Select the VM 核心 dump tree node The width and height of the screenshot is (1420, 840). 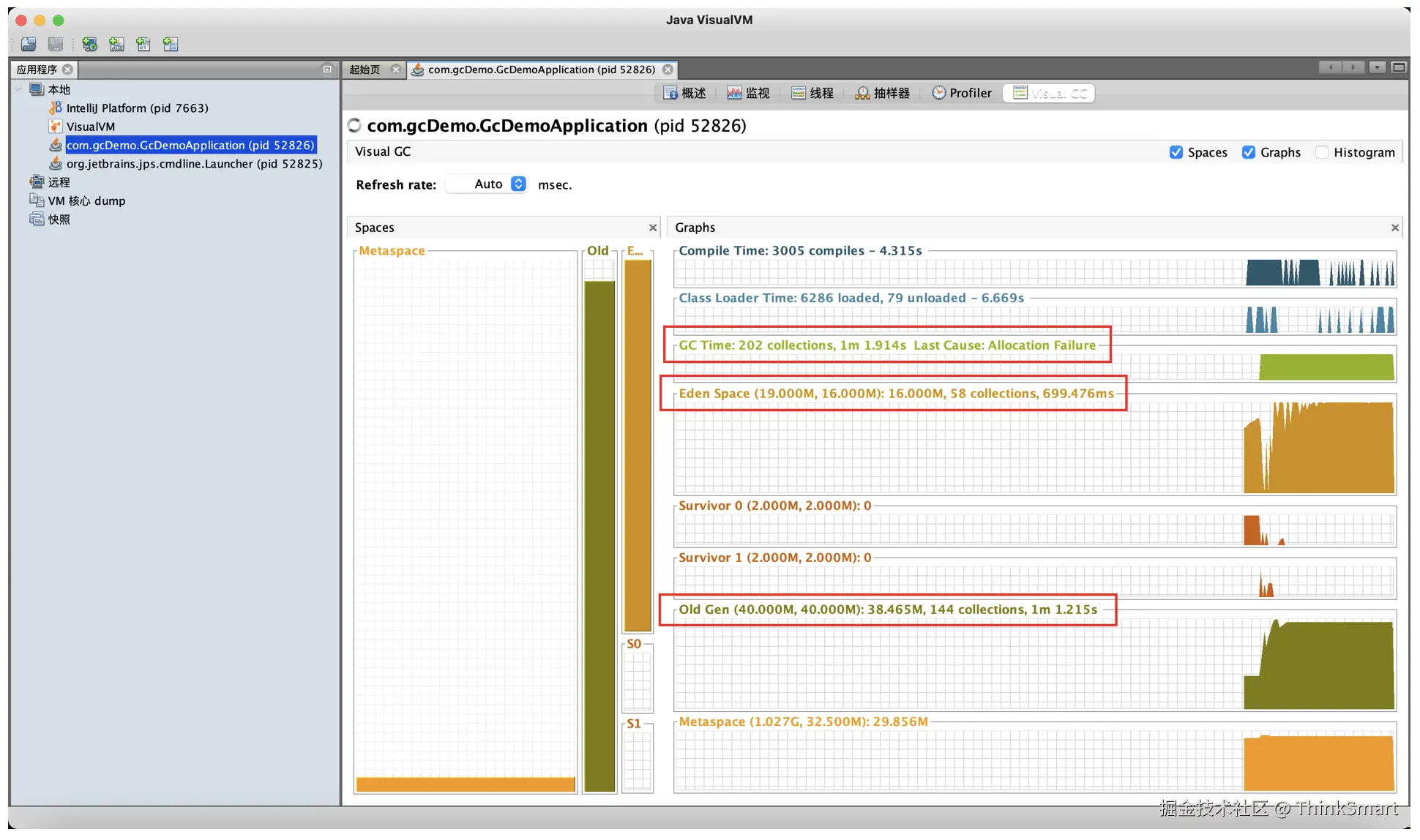[86, 201]
